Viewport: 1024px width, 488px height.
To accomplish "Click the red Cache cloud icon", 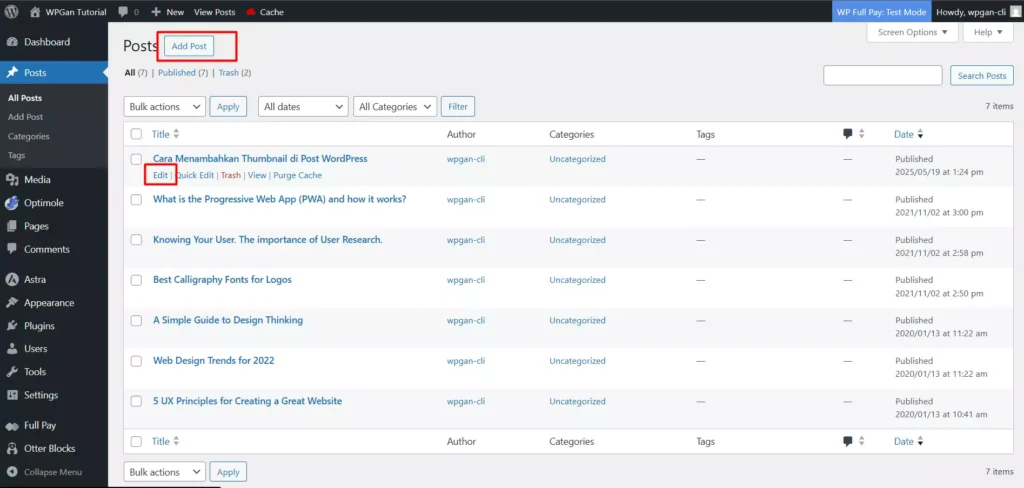I will pos(251,12).
